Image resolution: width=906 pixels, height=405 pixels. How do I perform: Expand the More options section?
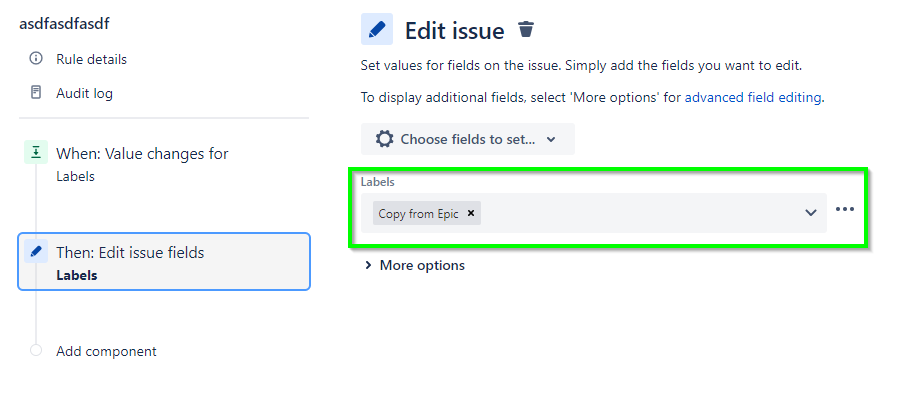tap(415, 265)
